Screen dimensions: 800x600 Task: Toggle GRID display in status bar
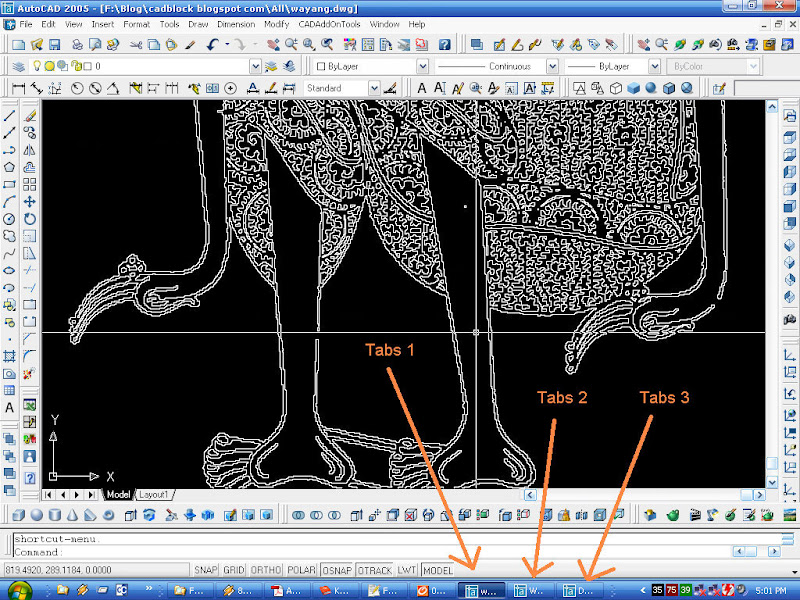tap(234, 570)
